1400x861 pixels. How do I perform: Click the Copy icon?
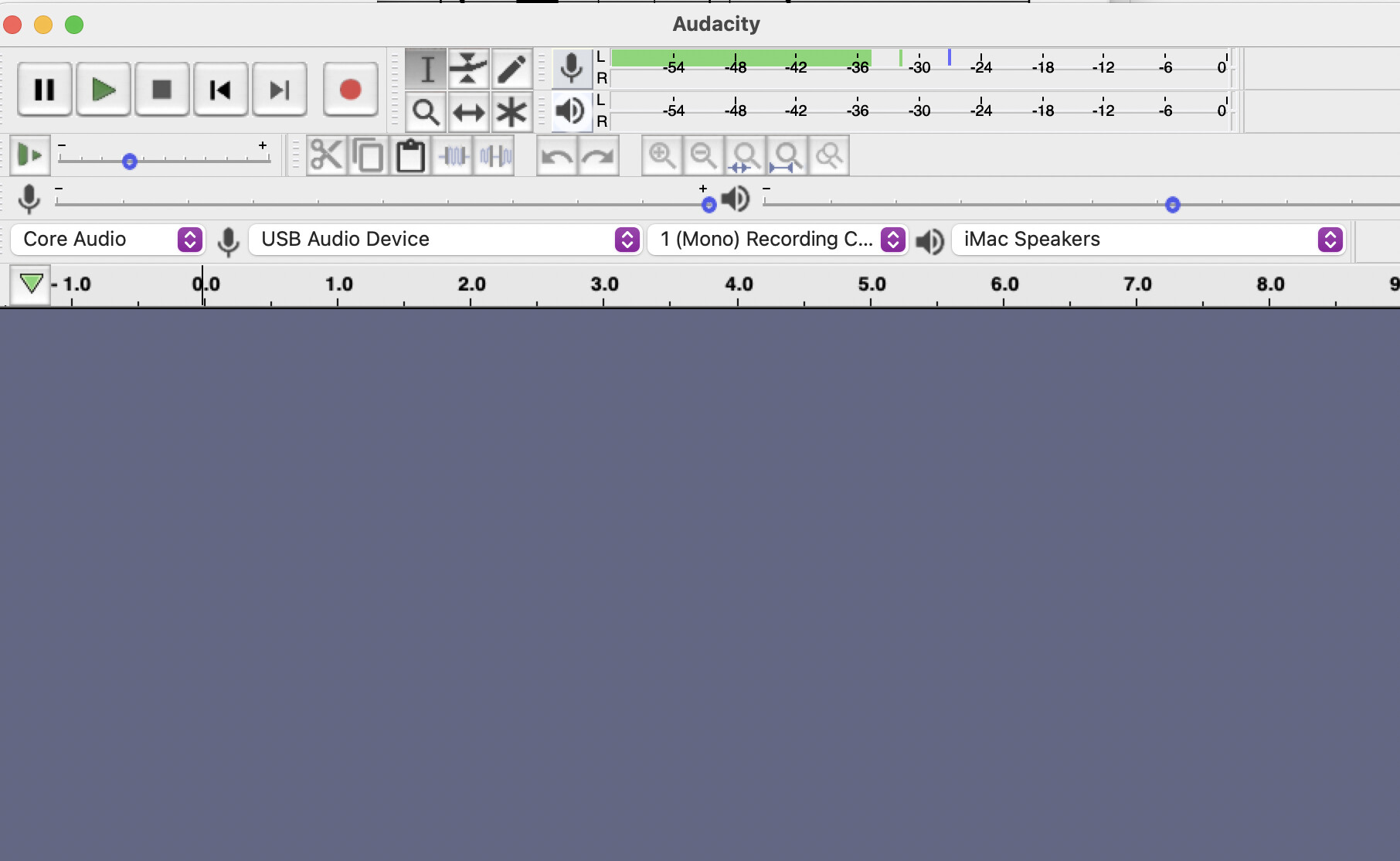pos(369,155)
